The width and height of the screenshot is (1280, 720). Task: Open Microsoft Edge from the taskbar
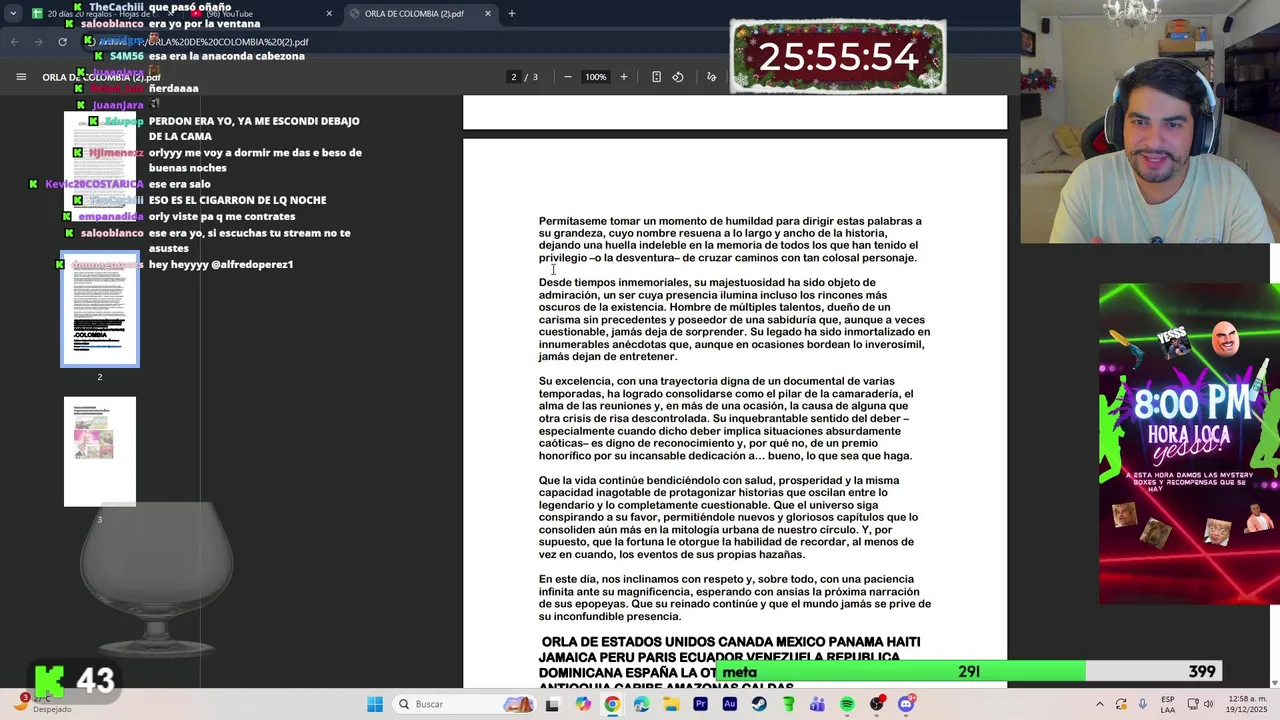642,704
